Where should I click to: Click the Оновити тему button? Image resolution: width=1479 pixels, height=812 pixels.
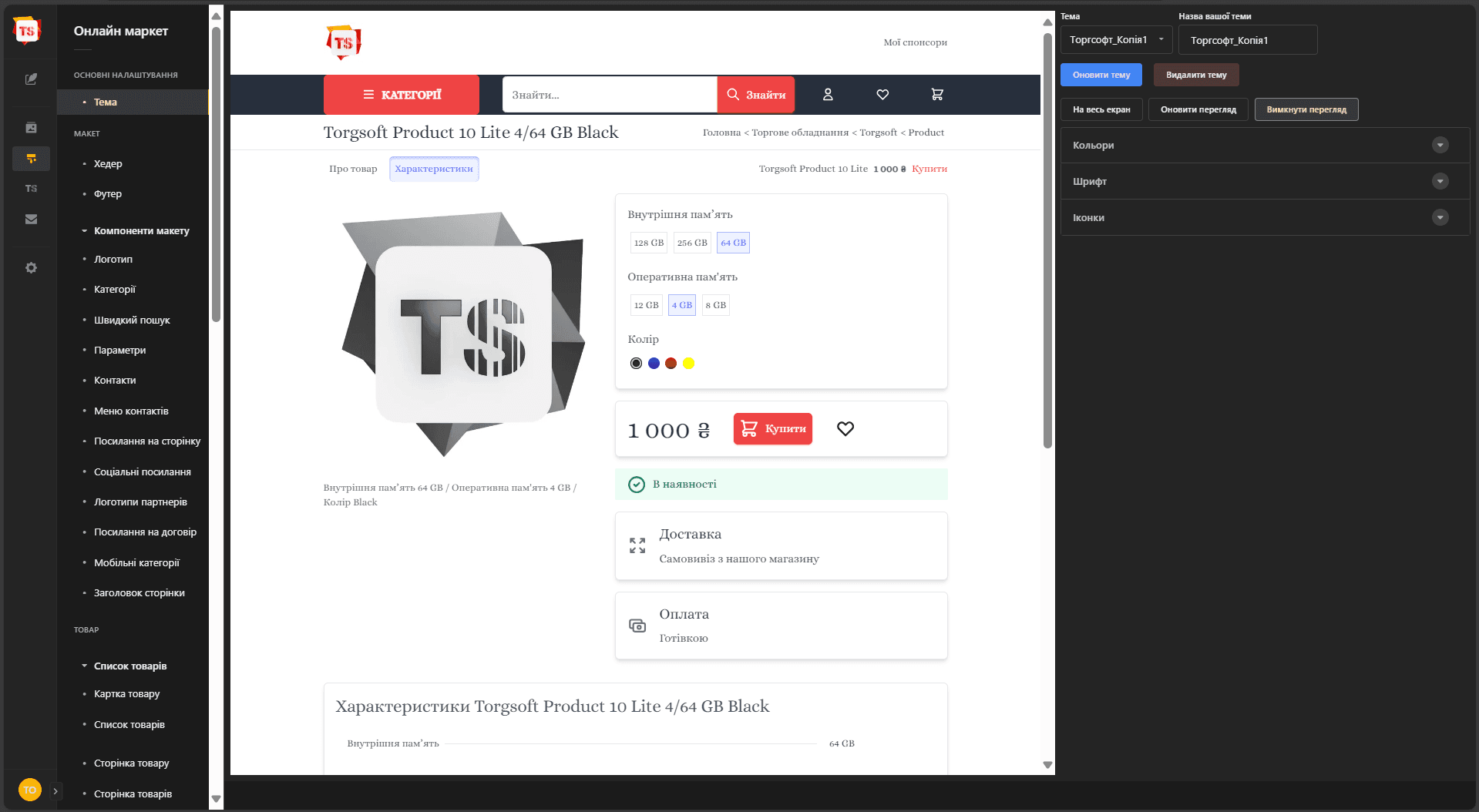(1101, 75)
